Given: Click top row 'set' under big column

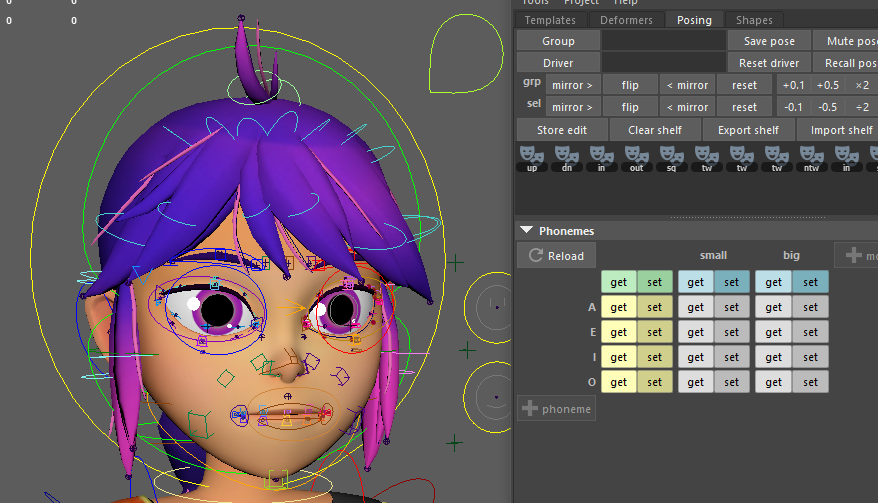Looking at the screenshot, I should (810, 282).
